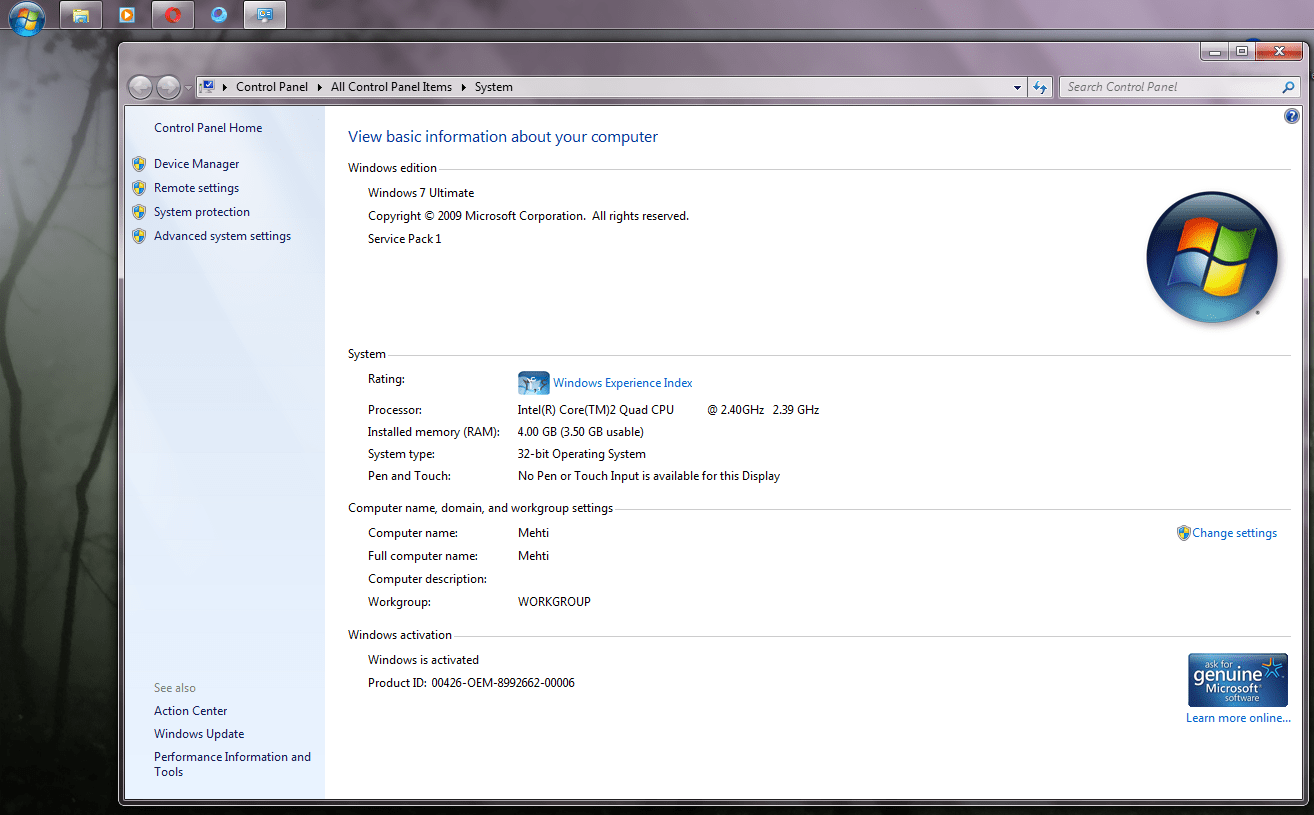Follow the Learn more online link
The image size is (1314, 815).
coord(1238,718)
